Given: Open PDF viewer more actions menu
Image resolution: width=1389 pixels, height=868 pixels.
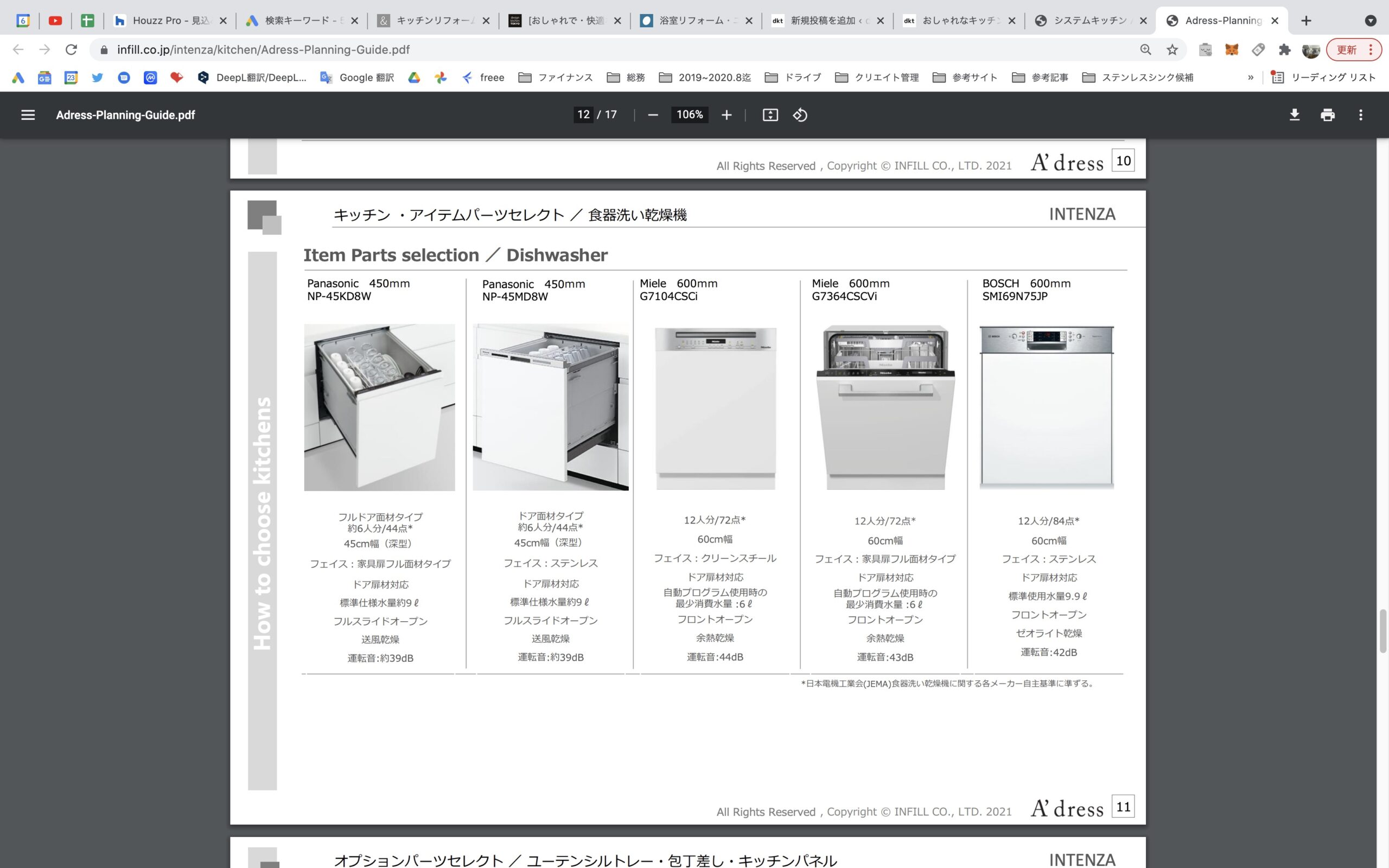Looking at the screenshot, I should point(1360,115).
